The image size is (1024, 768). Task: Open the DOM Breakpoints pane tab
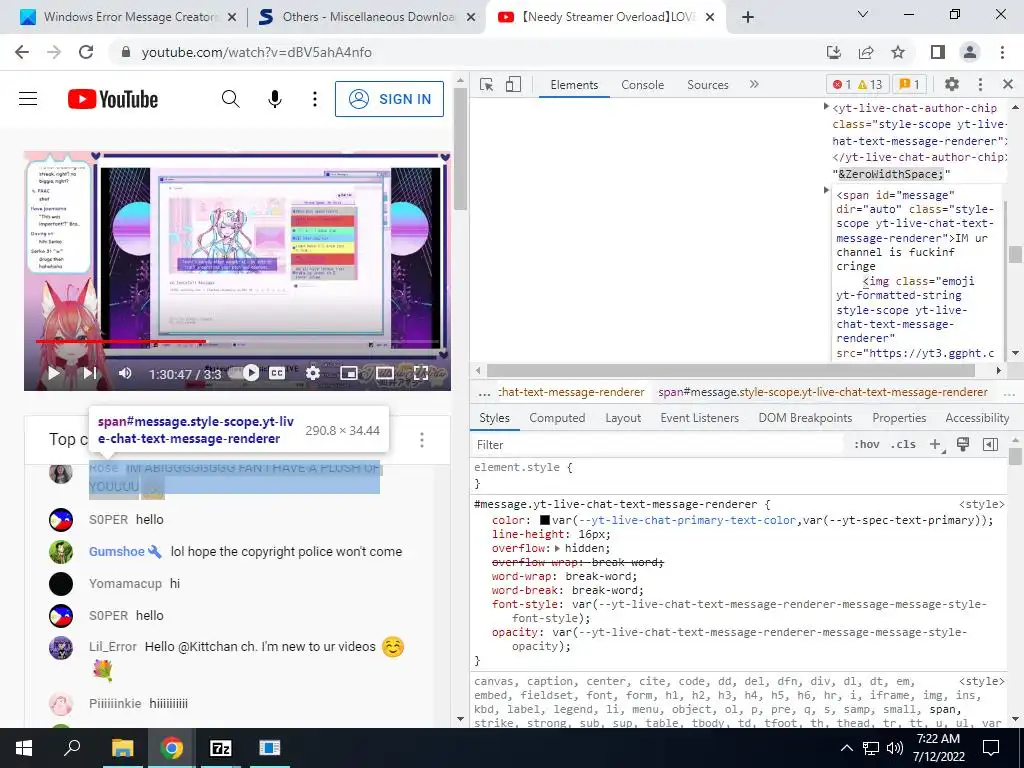[x=805, y=418]
